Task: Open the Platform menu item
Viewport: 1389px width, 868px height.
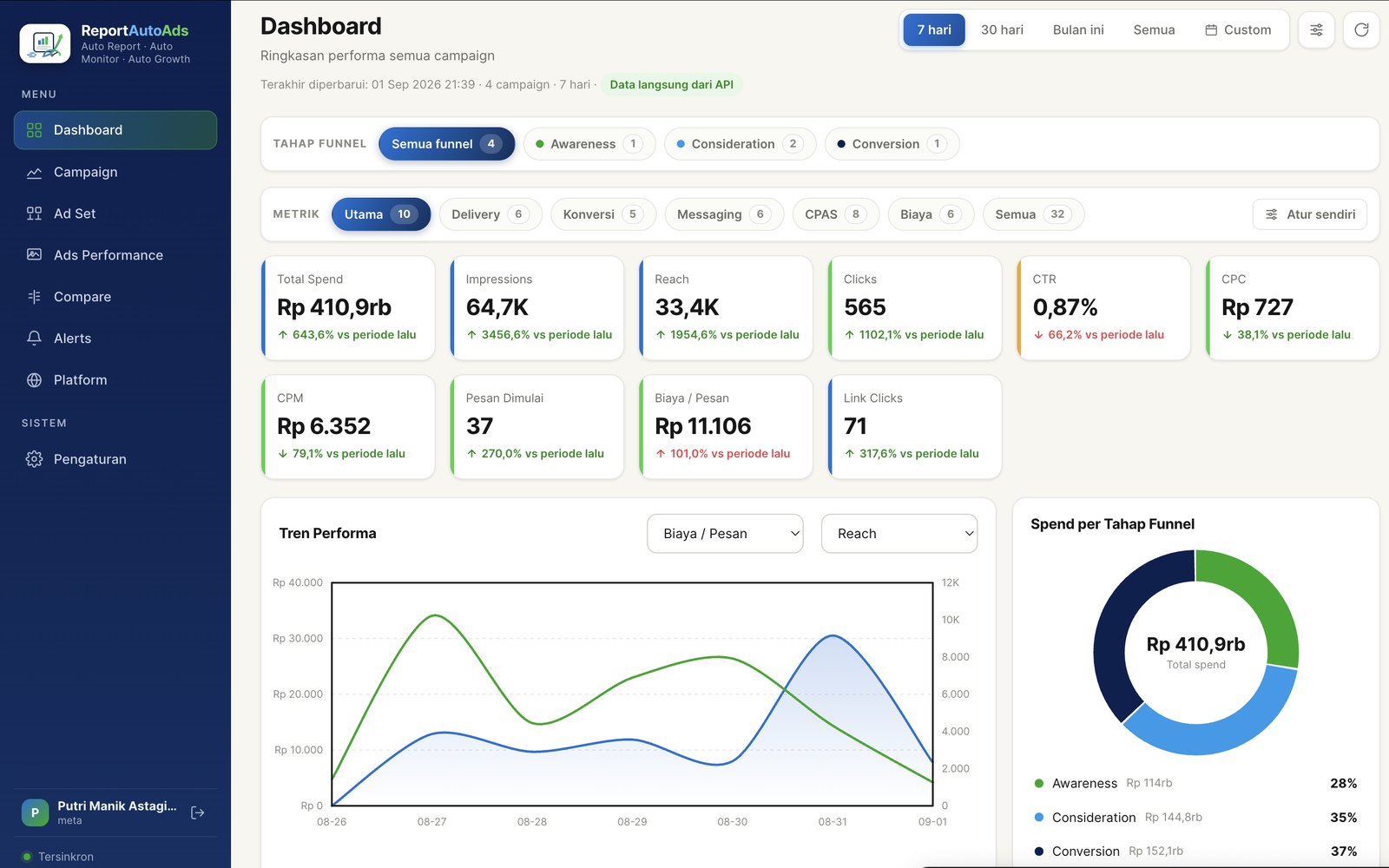Action: click(x=115, y=380)
